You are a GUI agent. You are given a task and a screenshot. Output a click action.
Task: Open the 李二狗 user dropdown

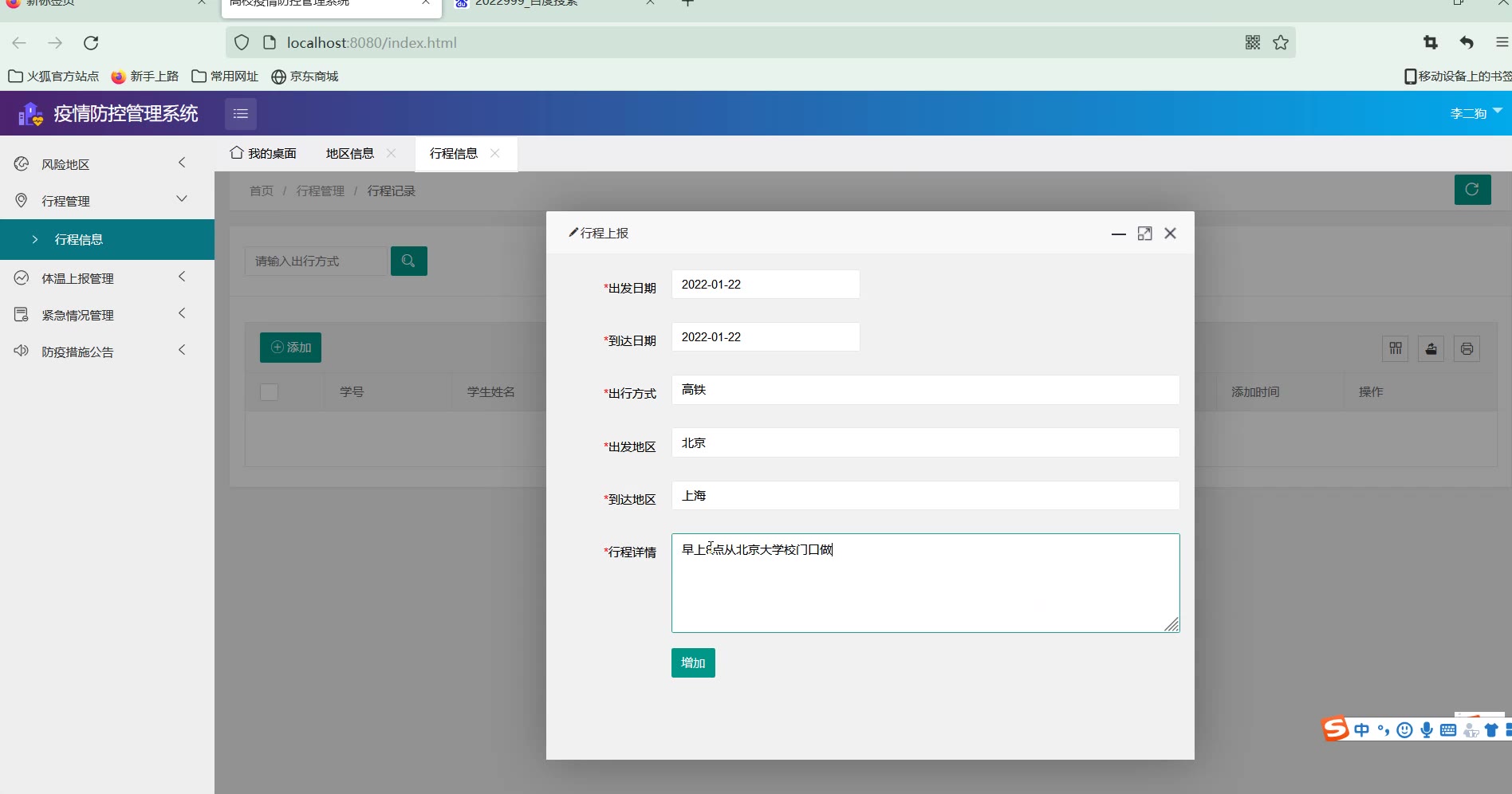point(1475,113)
